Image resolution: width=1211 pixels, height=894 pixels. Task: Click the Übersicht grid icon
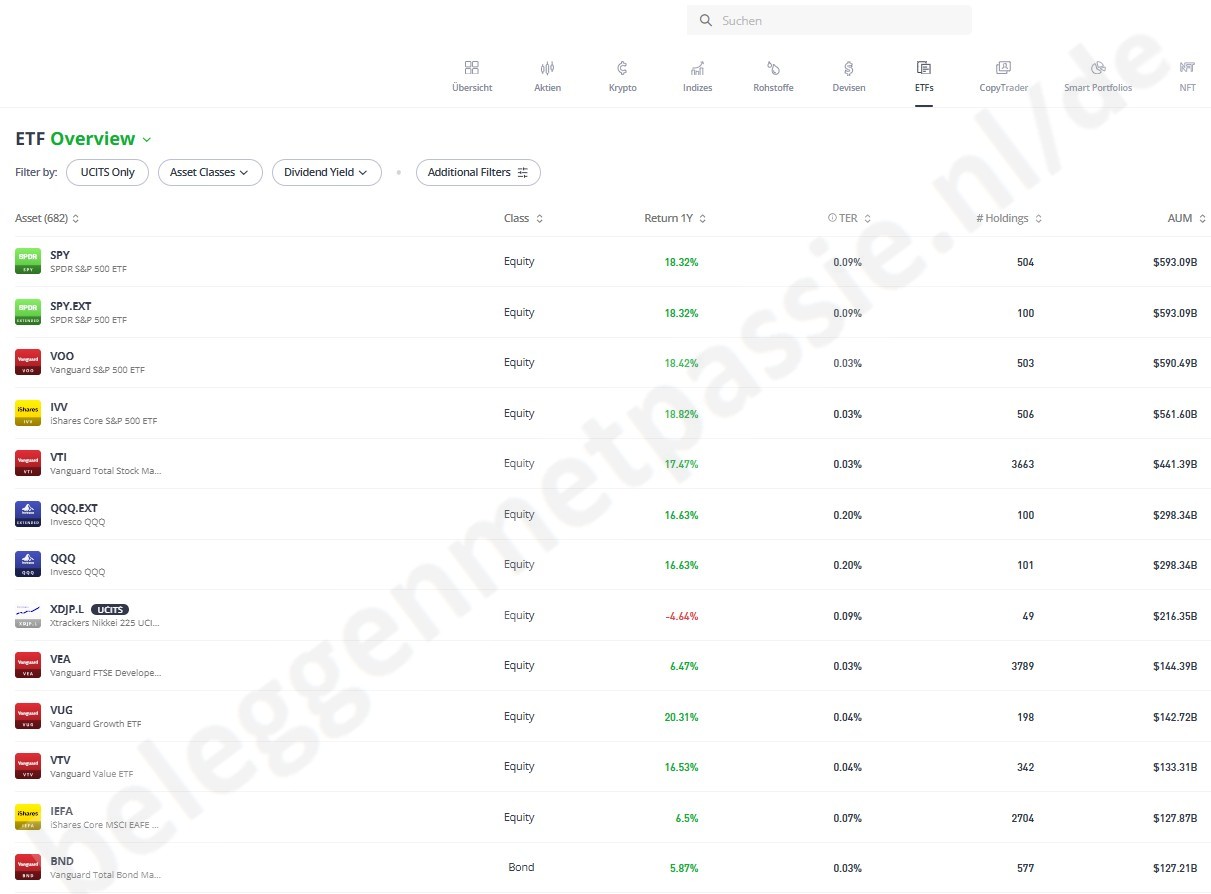coord(472,68)
